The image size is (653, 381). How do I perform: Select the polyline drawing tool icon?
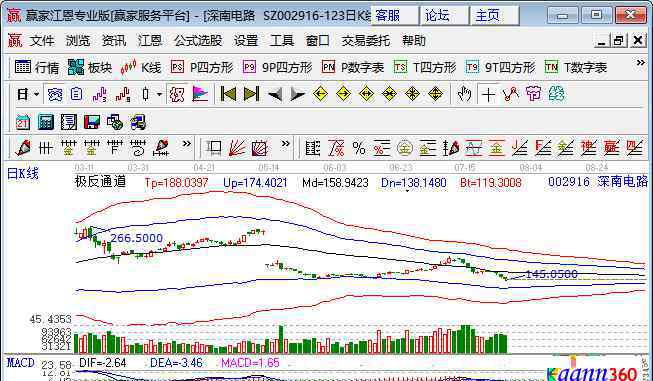click(x=511, y=95)
